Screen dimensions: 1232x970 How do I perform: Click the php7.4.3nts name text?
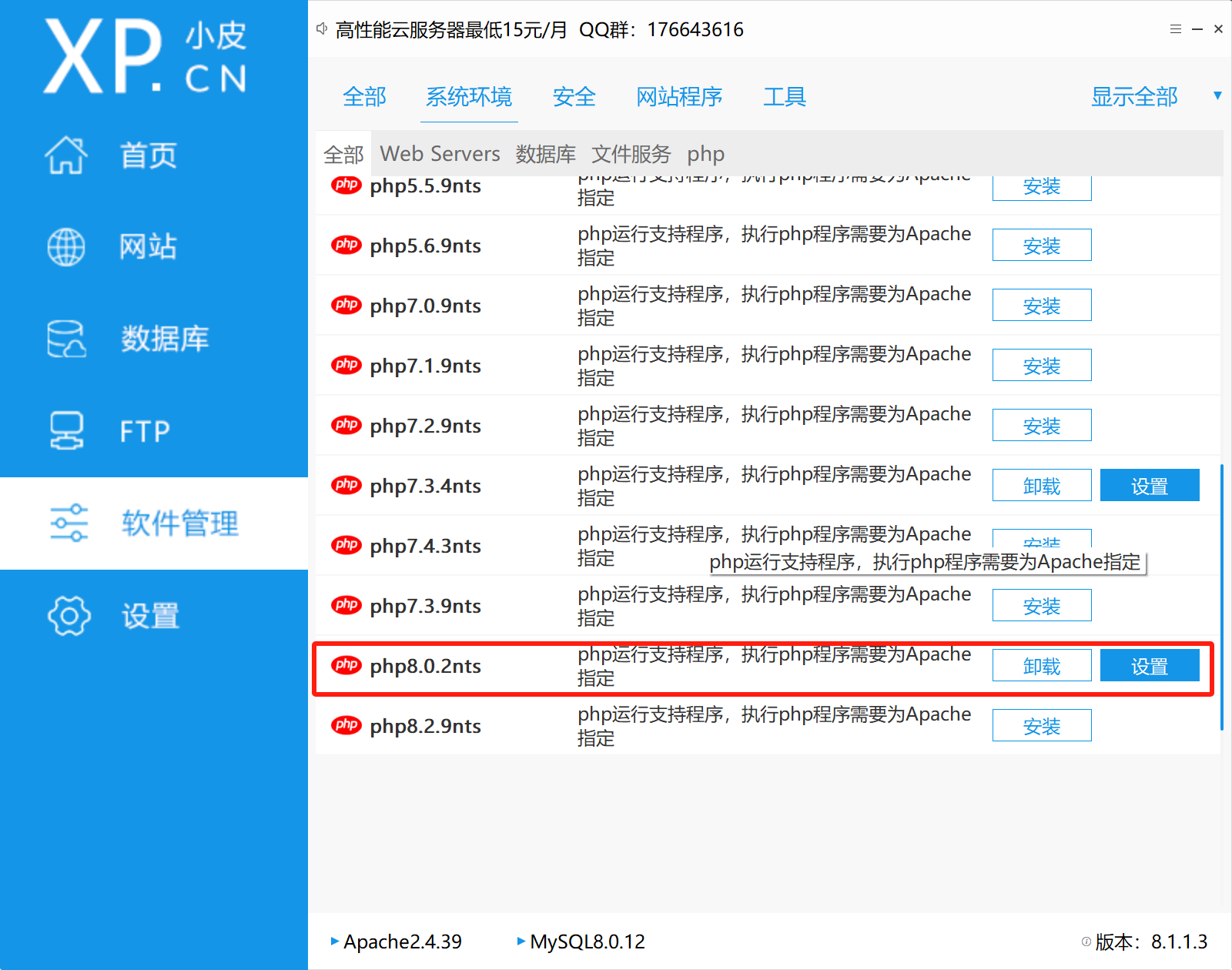click(425, 546)
